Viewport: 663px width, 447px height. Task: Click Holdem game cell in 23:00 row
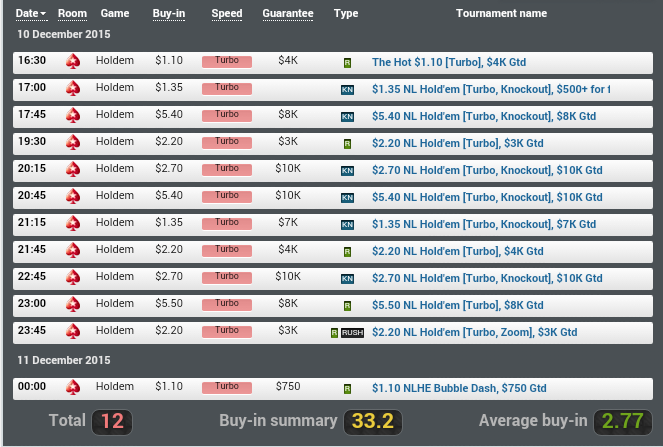(115, 304)
